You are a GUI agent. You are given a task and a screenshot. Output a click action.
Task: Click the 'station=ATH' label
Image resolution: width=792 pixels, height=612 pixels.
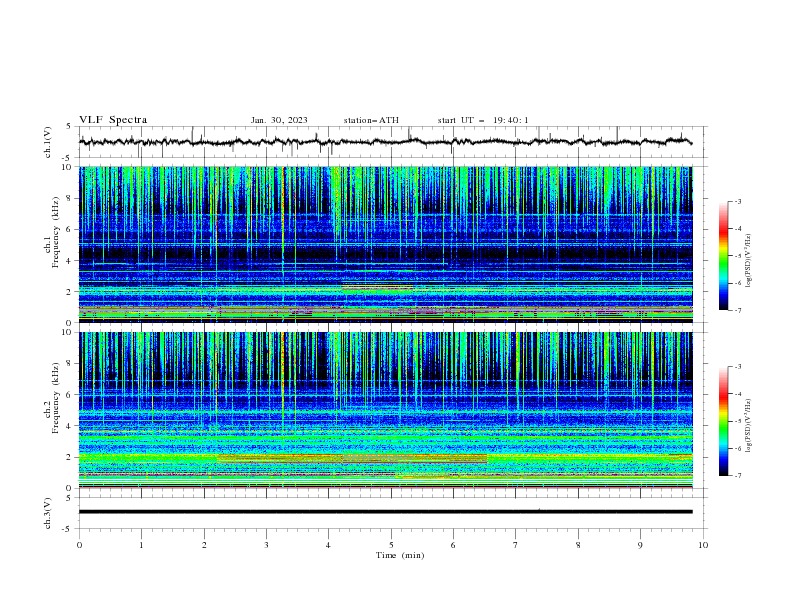pyautogui.click(x=371, y=120)
